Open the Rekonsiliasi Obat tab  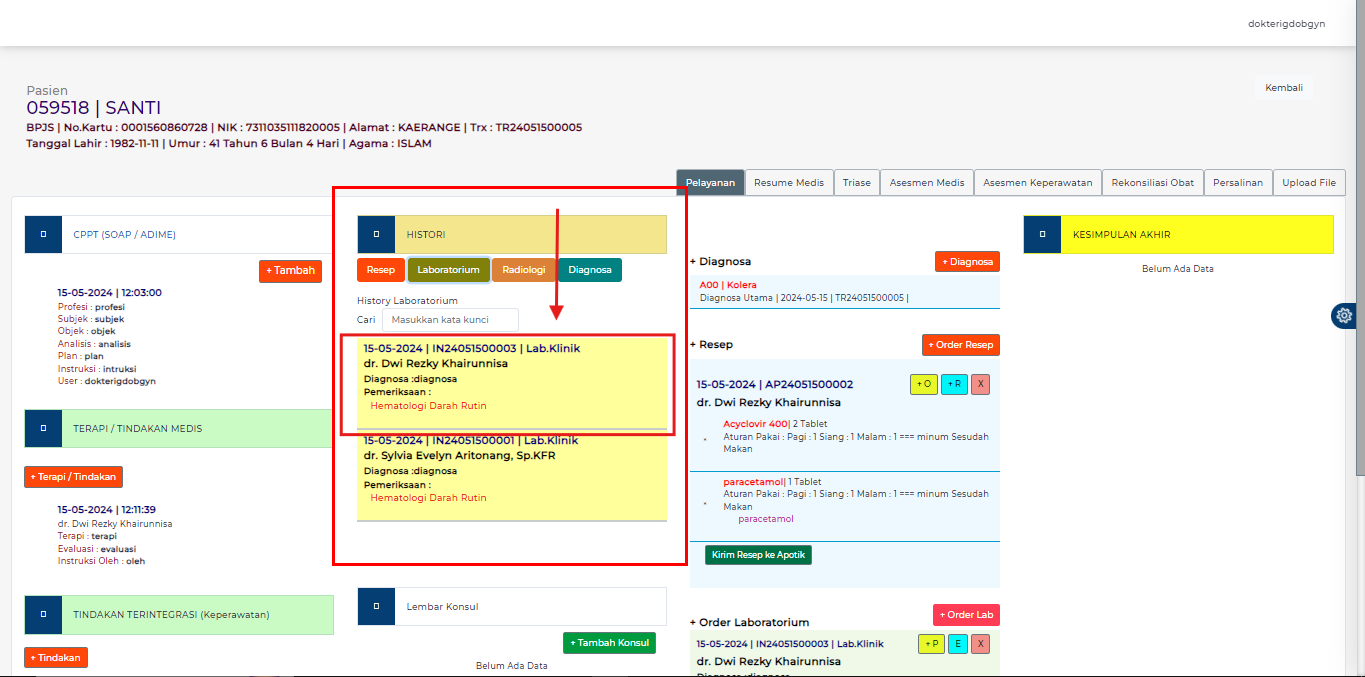tap(1151, 182)
